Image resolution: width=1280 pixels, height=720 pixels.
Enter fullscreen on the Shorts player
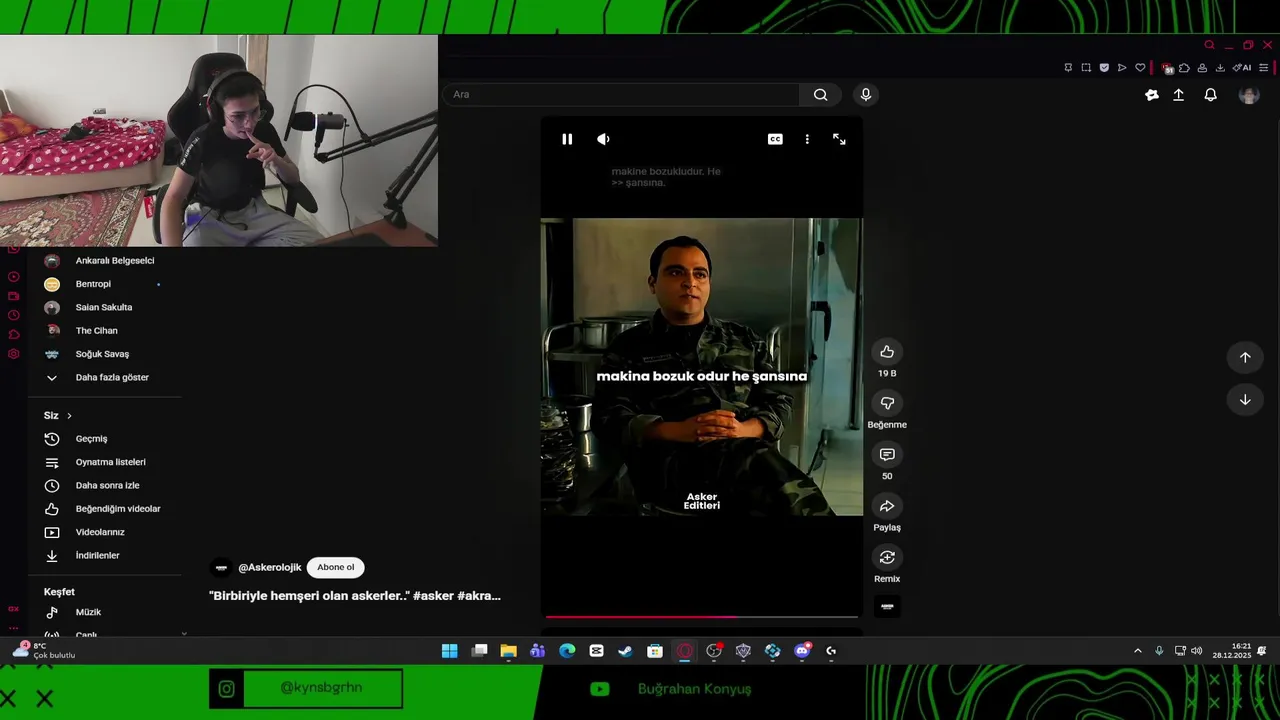(839, 139)
